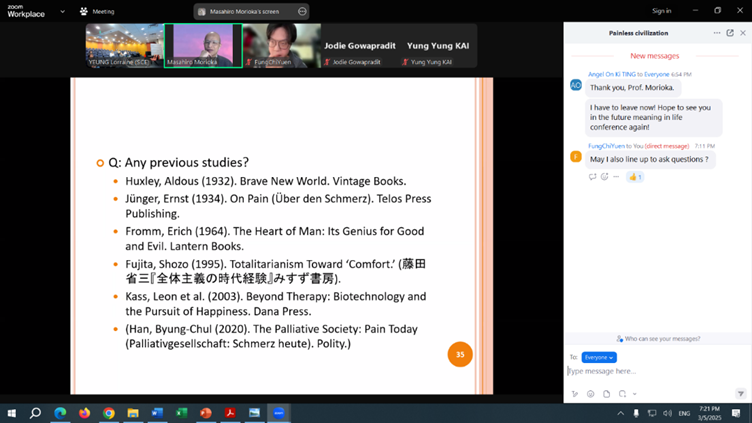Click FungChiYuen sender name in chat
The width and height of the screenshot is (752, 423).
pos(606,146)
